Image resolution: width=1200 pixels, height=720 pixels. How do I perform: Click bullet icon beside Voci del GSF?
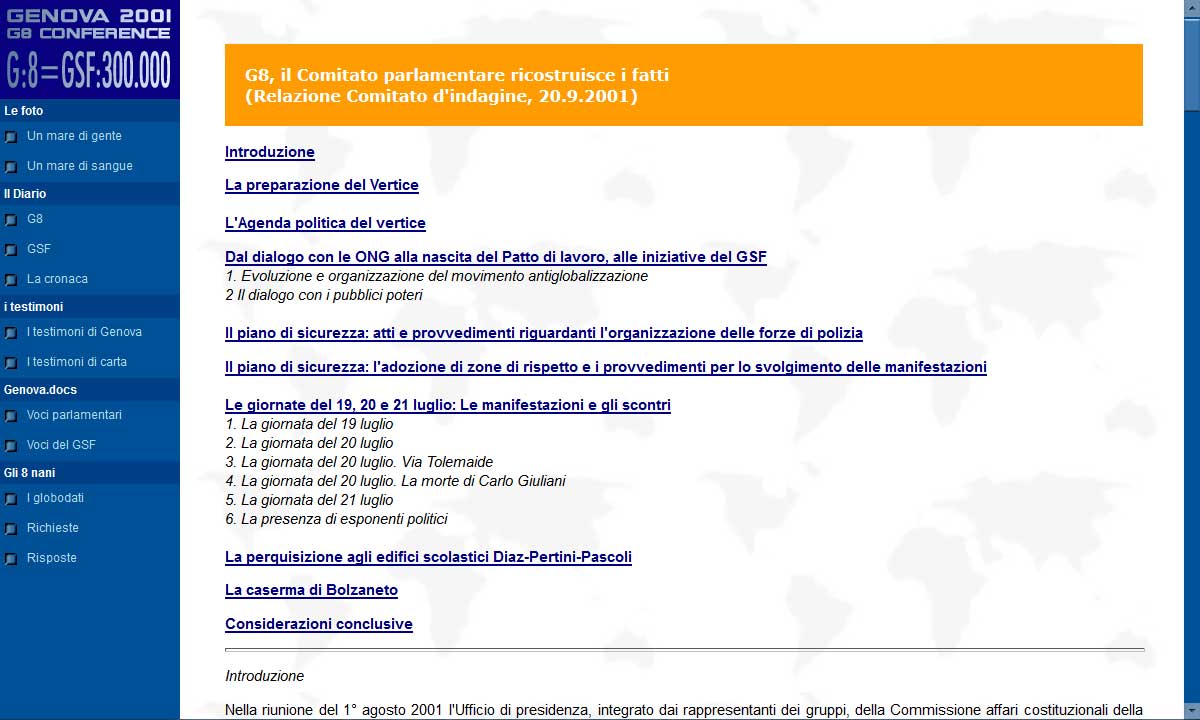(x=11, y=446)
